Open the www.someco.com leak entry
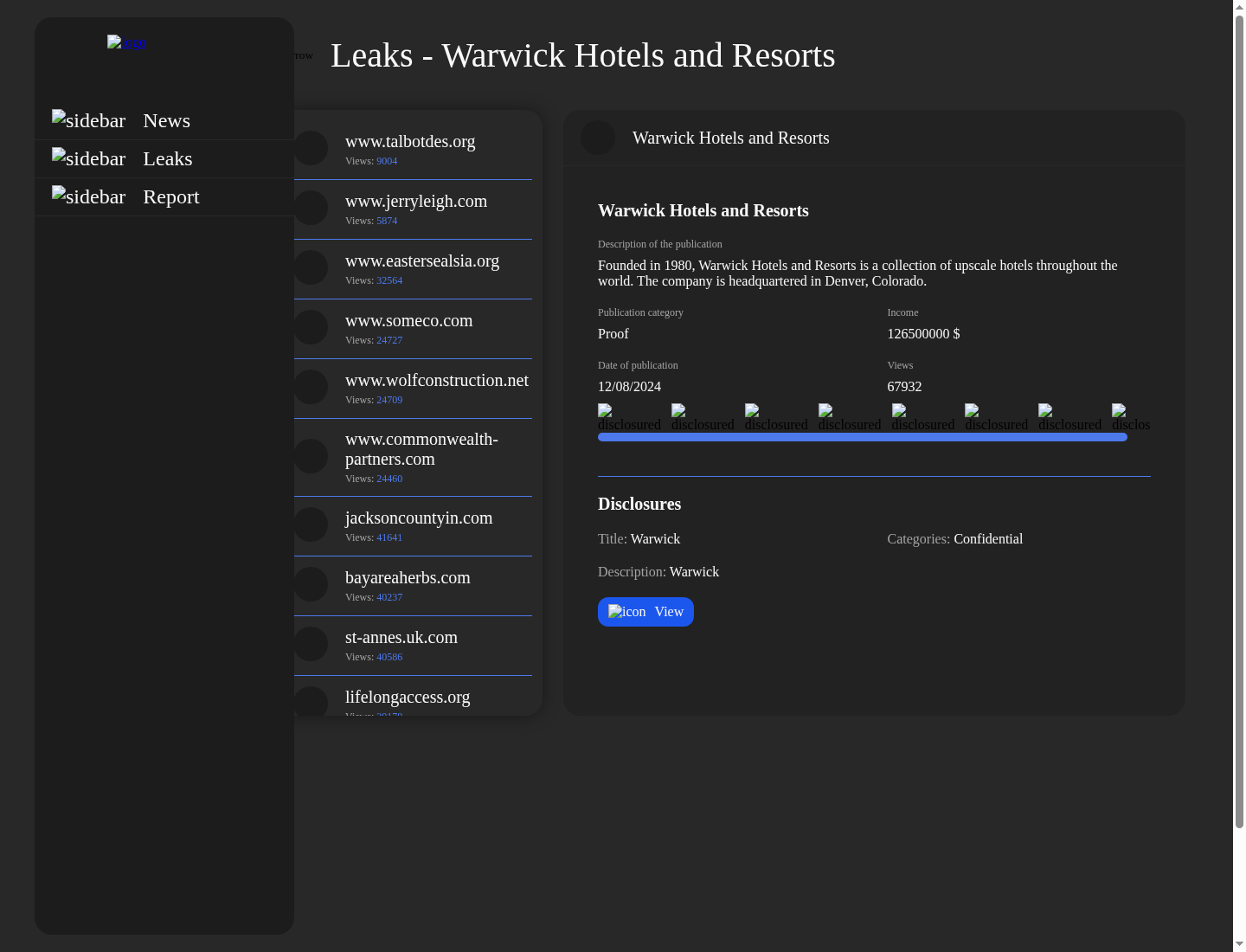Image resolution: width=1246 pixels, height=952 pixels. click(x=413, y=329)
